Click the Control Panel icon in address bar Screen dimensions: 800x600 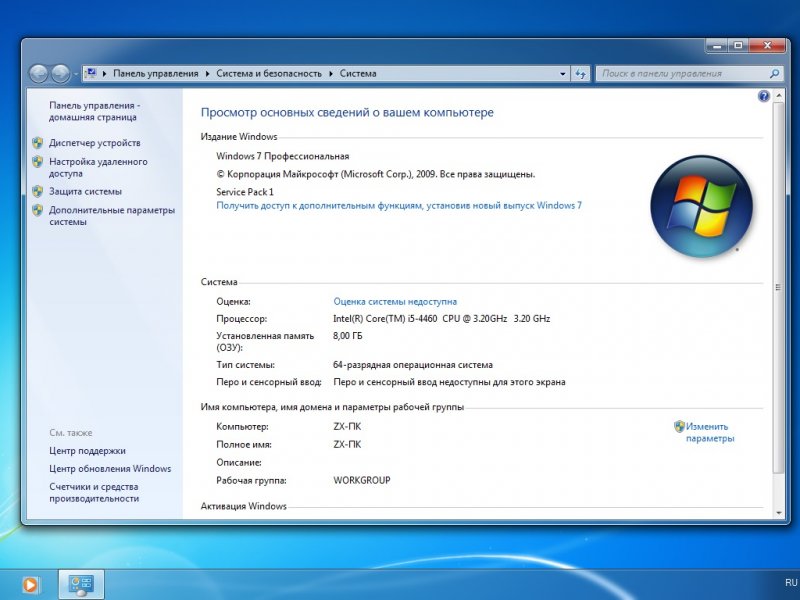91,73
